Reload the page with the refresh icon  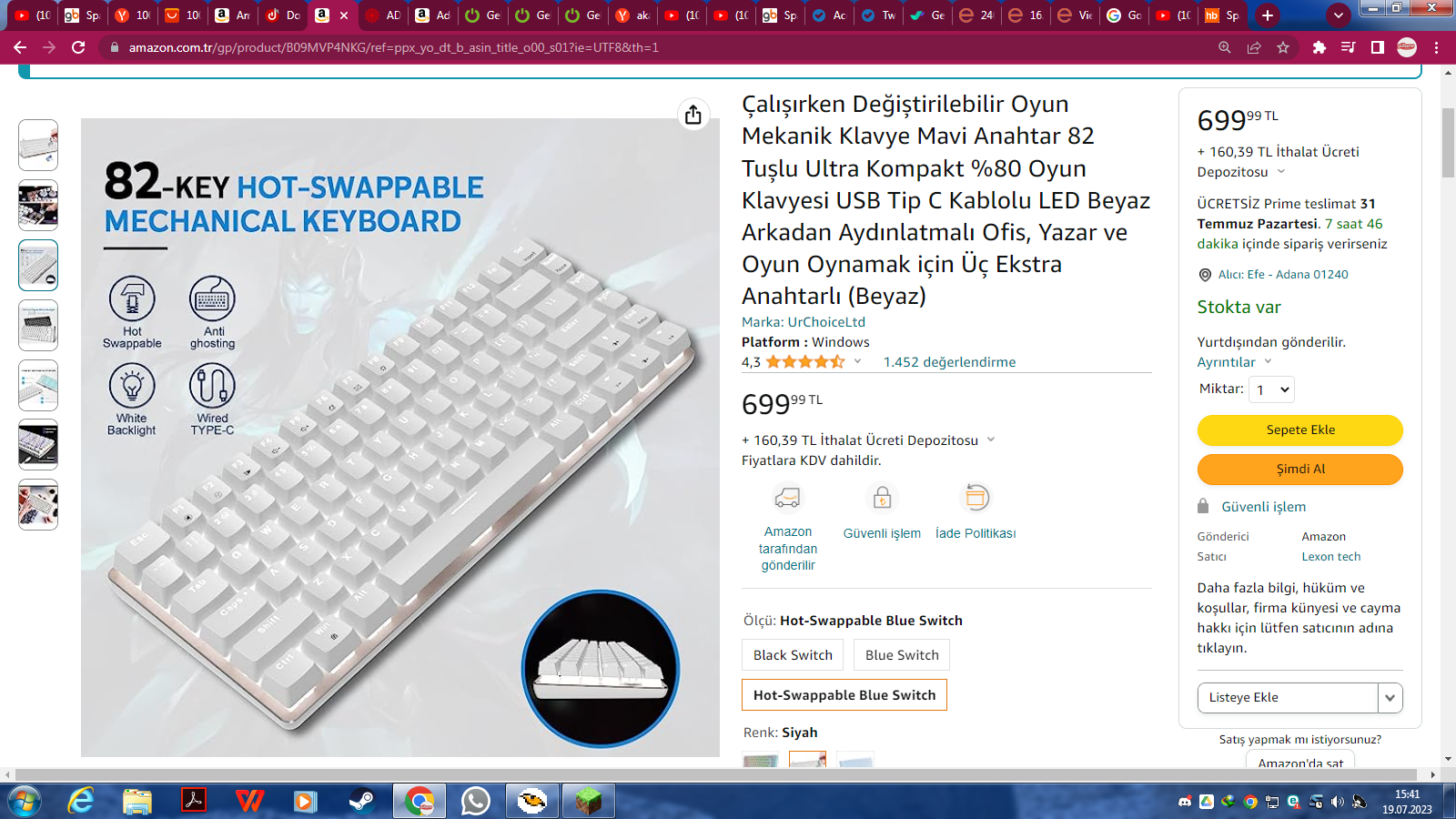coord(78,47)
